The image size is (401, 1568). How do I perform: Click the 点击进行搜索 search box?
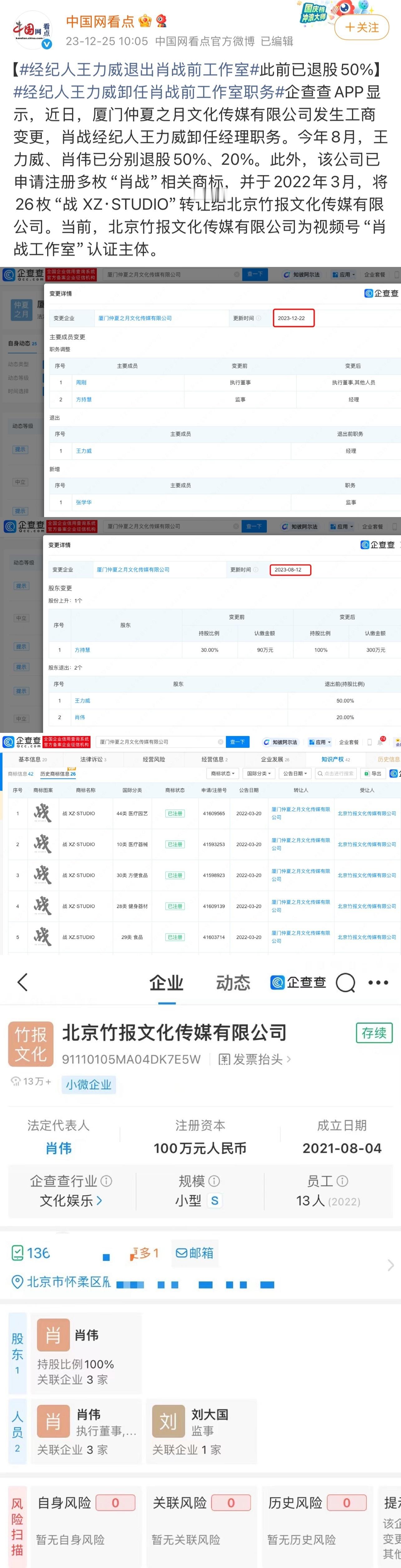336,774
